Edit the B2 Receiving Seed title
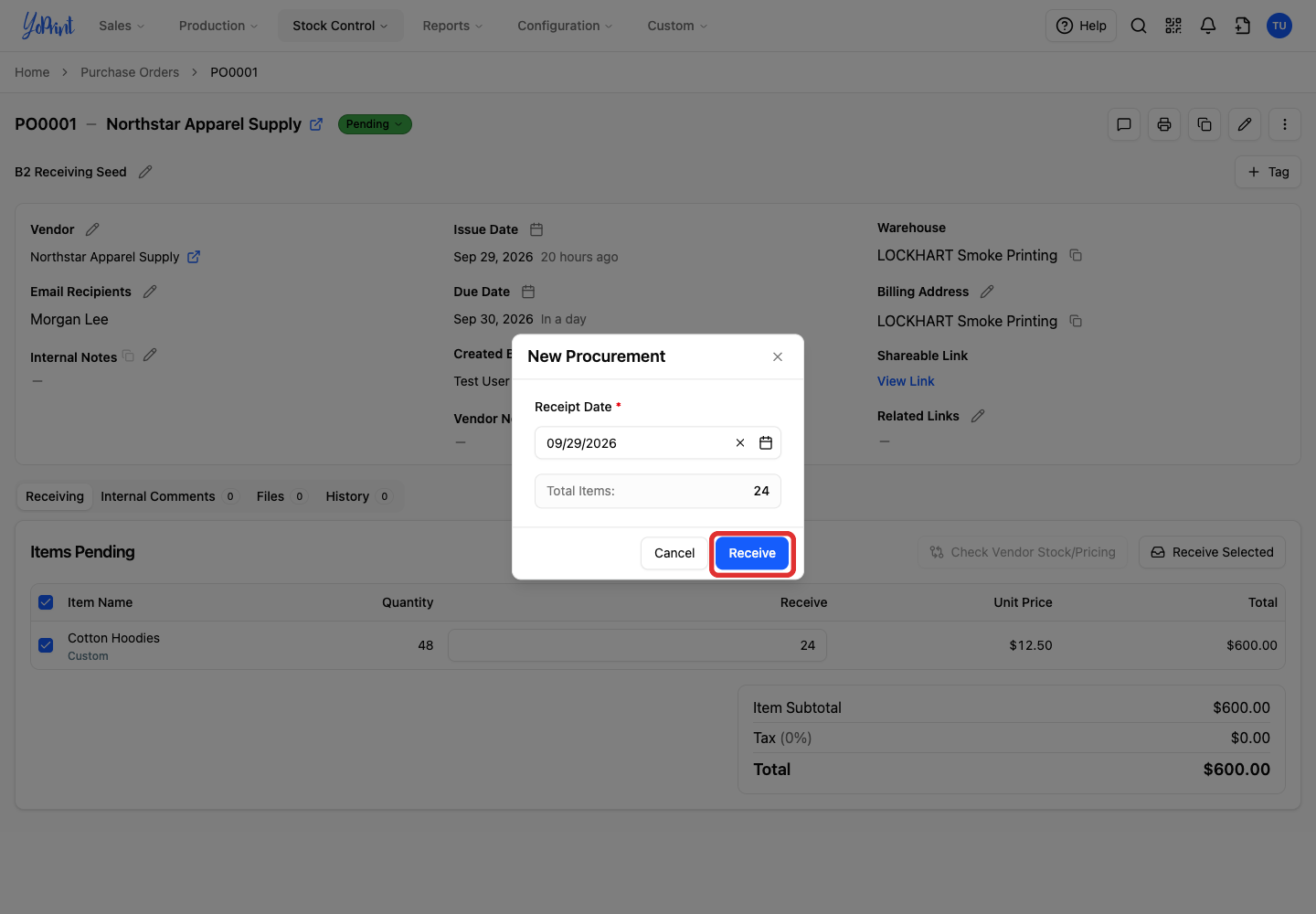The image size is (1316, 914). tap(145, 172)
